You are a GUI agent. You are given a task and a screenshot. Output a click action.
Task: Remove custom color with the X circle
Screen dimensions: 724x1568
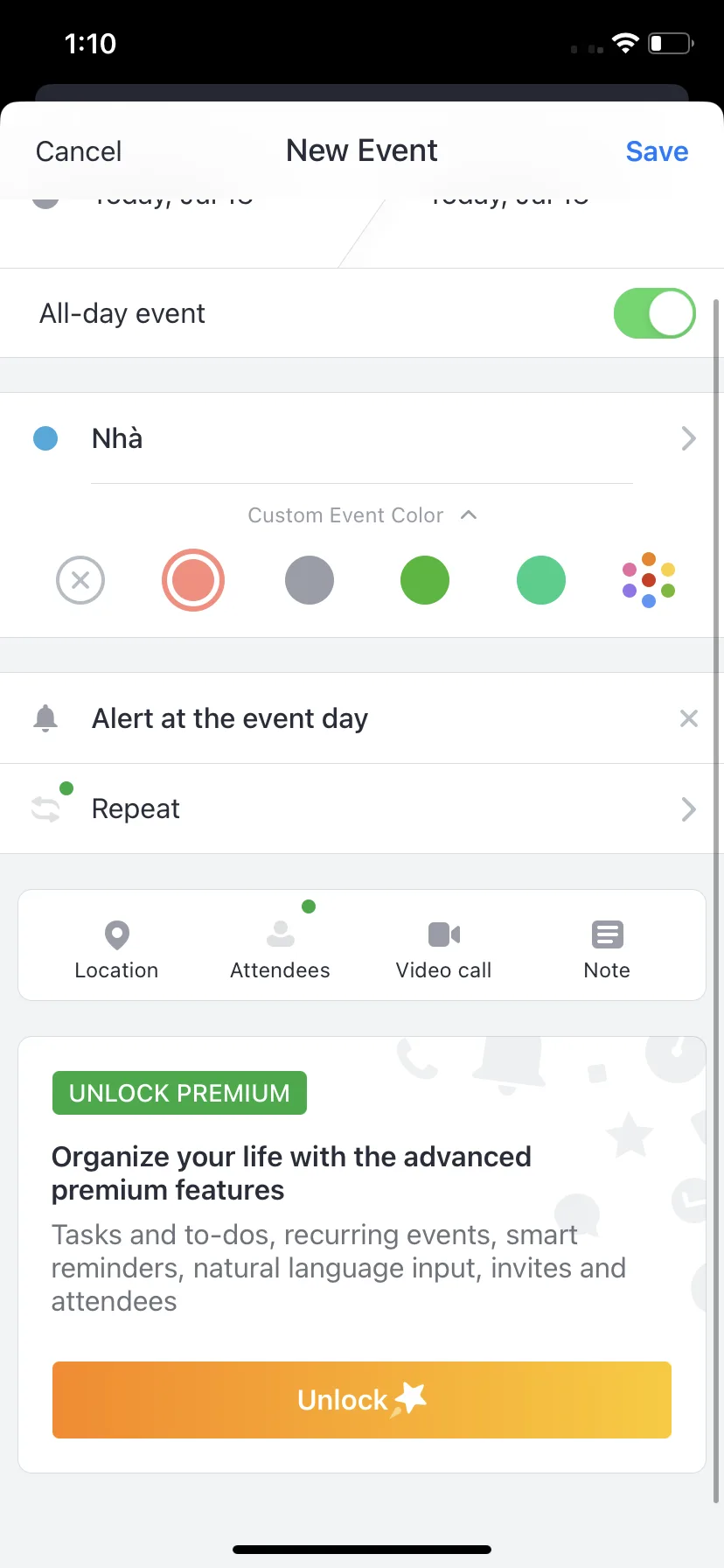(x=80, y=580)
